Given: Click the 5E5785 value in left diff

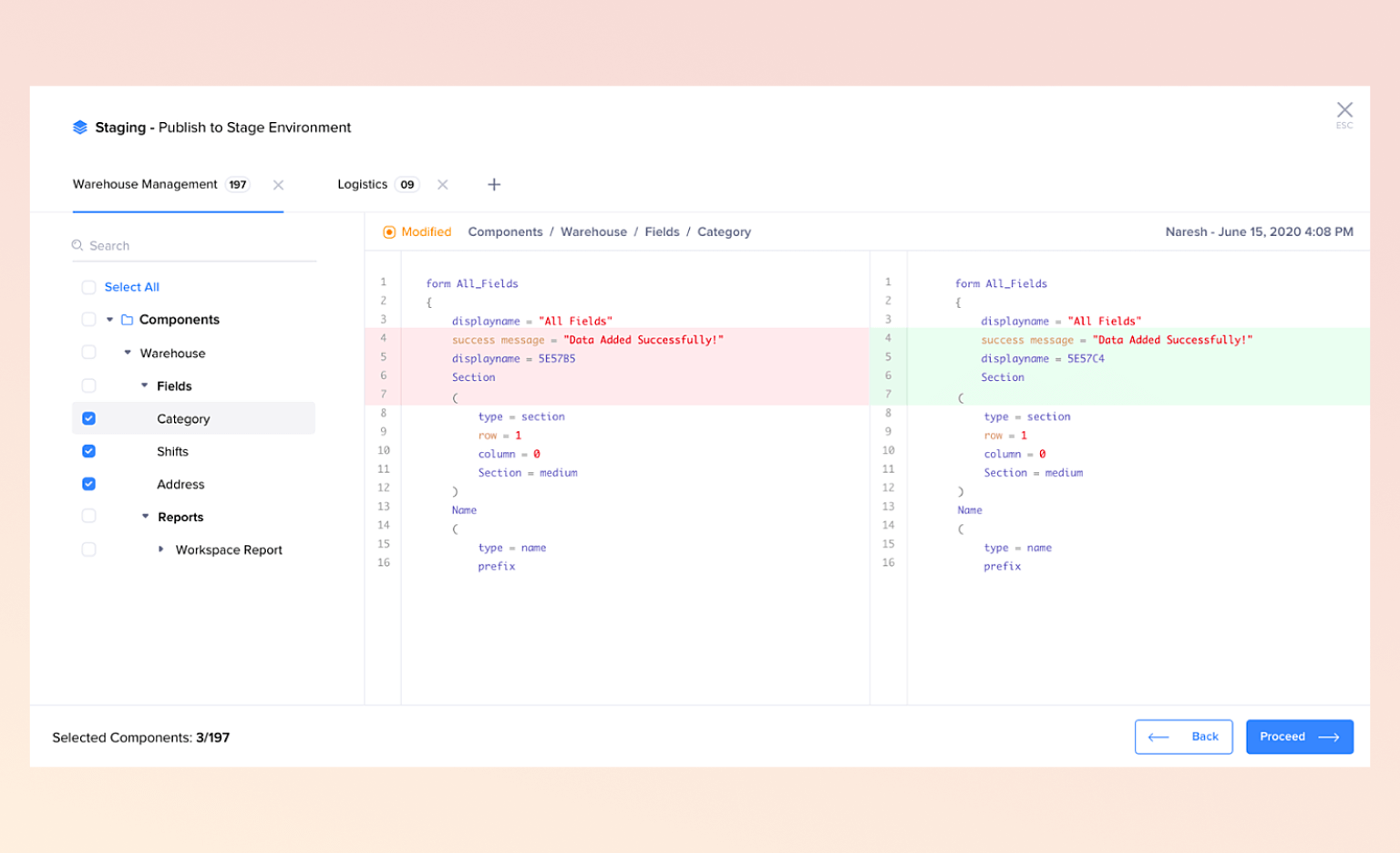Looking at the screenshot, I should 557,358.
